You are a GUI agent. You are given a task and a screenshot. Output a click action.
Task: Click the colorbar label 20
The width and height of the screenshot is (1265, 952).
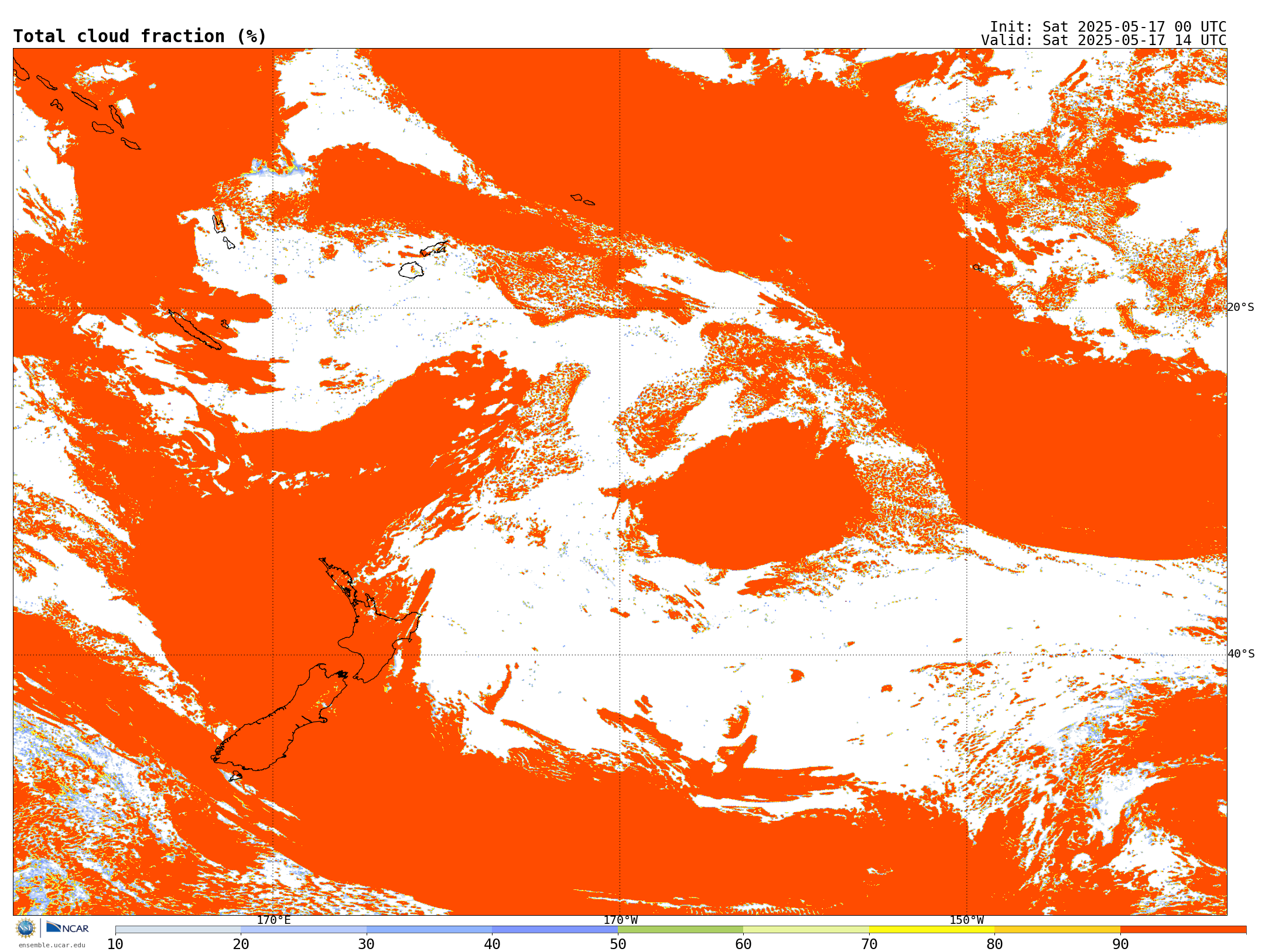(x=241, y=944)
